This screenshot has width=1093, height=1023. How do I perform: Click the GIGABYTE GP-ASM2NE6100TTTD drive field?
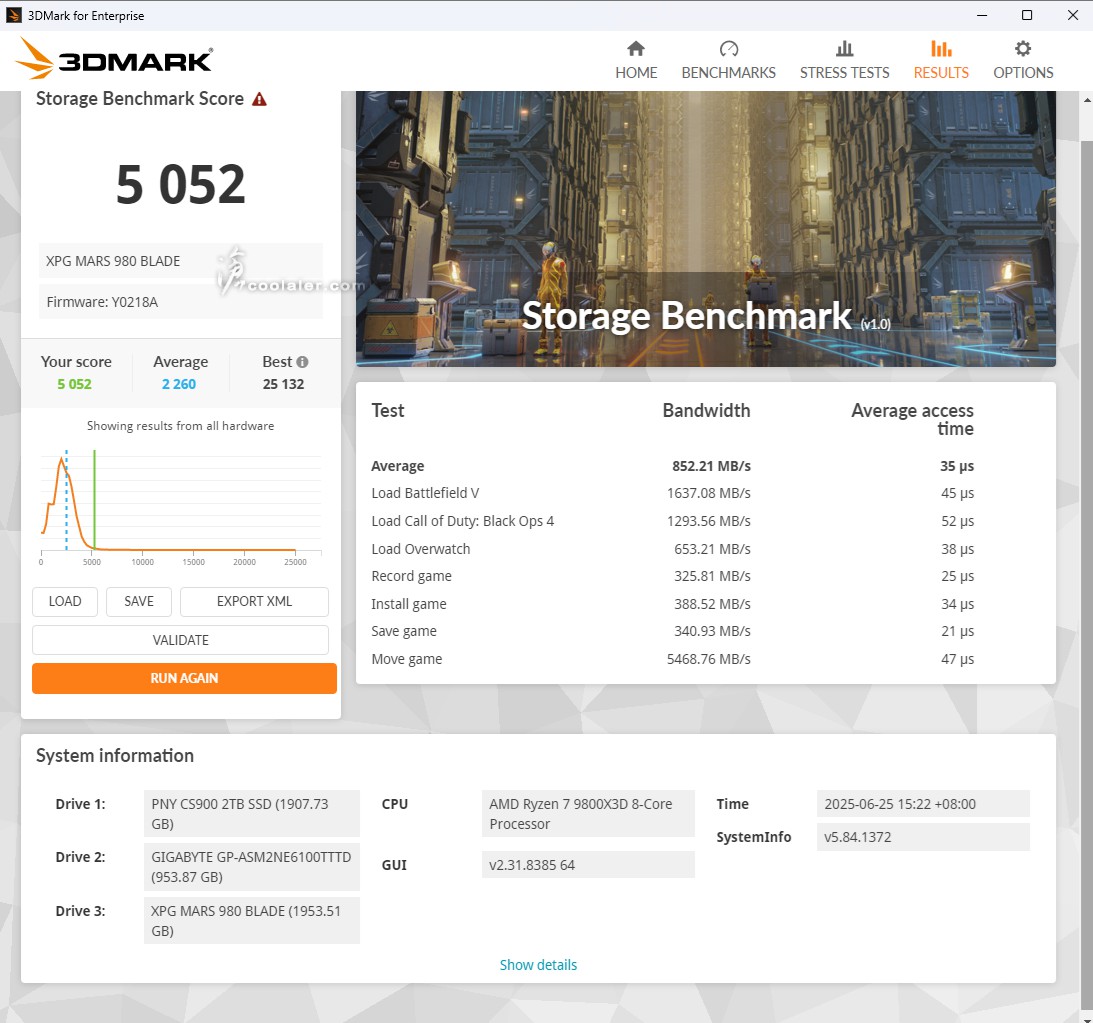252,867
